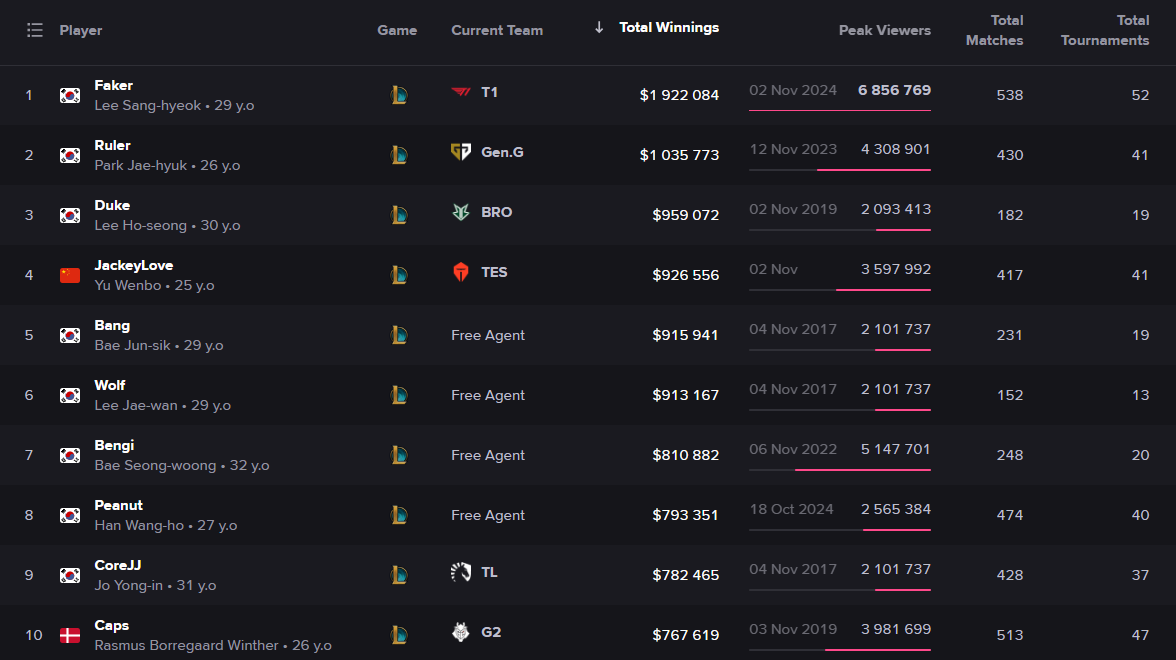Sort table by Total Matches column

click(x=994, y=30)
